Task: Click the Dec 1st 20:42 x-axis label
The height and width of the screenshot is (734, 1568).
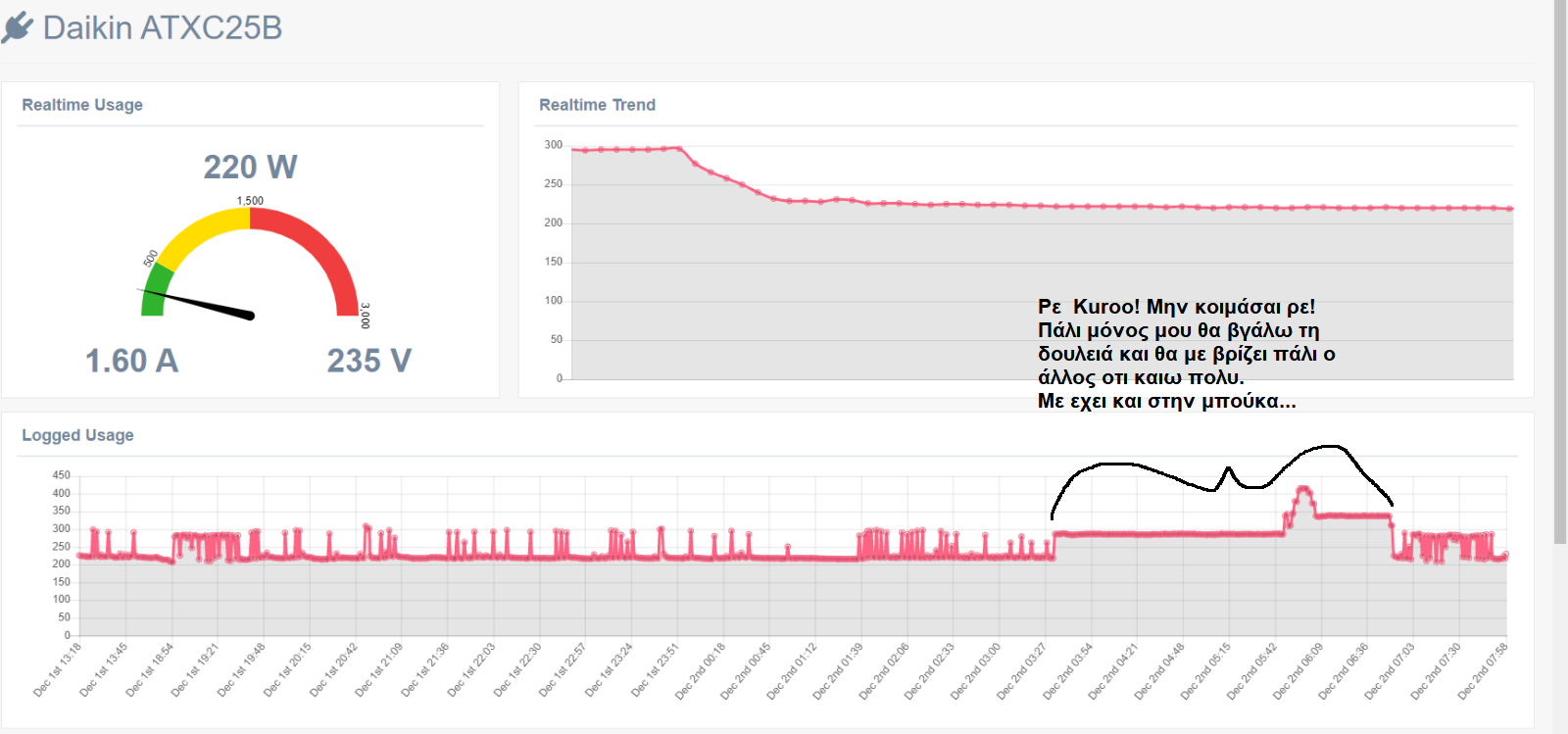Action: click(x=334, y=669)
